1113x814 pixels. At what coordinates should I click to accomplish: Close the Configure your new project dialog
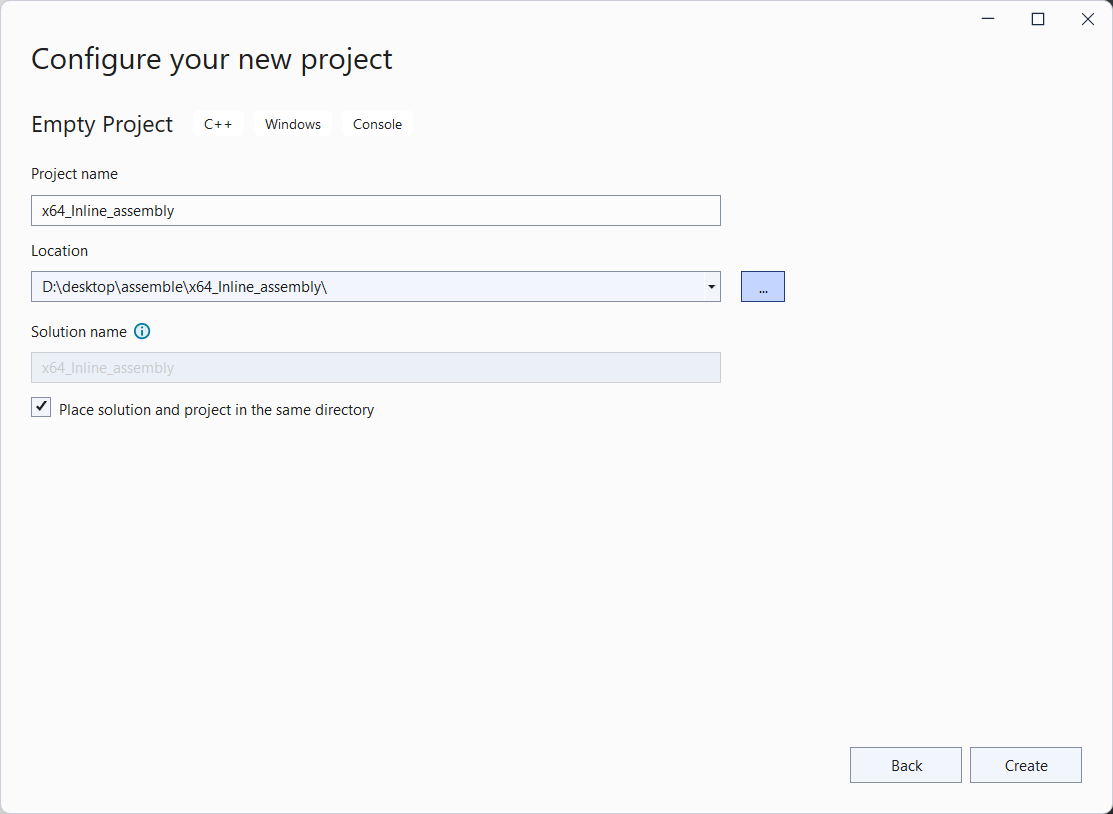pyautogui.click(x=1088, y=19)
